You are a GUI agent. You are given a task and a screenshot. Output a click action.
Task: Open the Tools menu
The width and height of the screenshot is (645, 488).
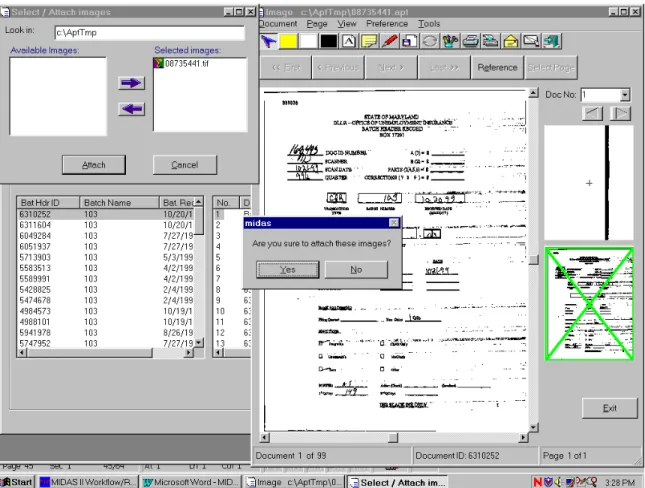pos(429,24)
